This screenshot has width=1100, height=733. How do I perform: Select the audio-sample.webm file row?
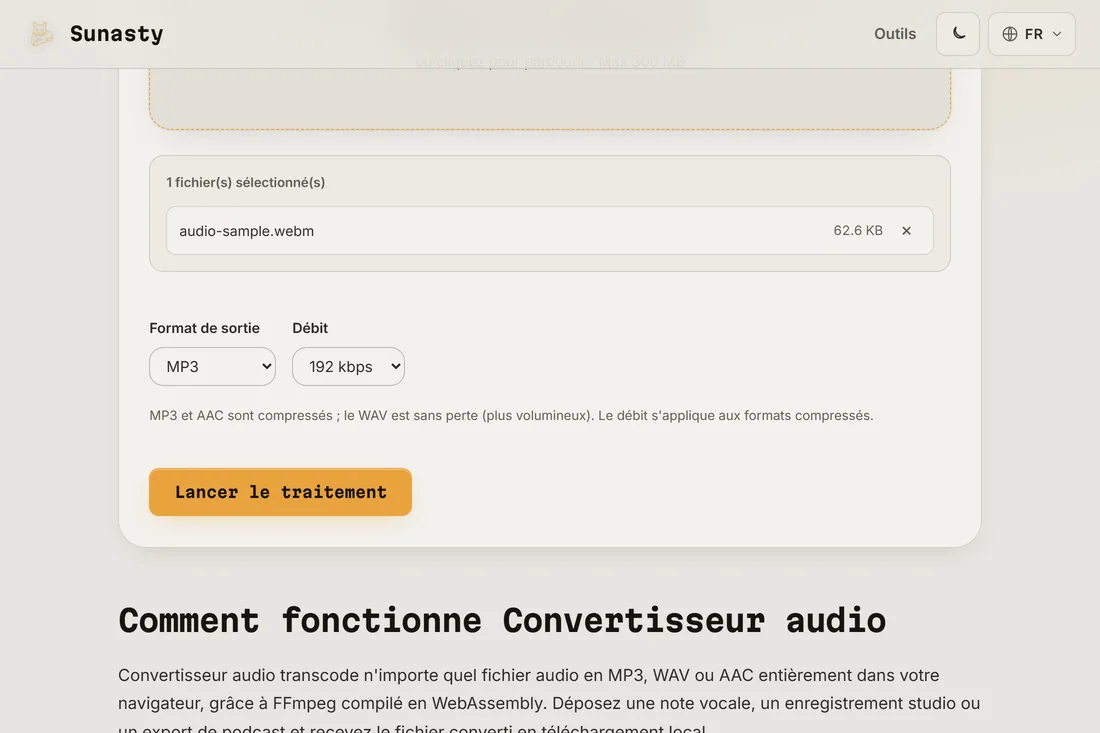549,231
